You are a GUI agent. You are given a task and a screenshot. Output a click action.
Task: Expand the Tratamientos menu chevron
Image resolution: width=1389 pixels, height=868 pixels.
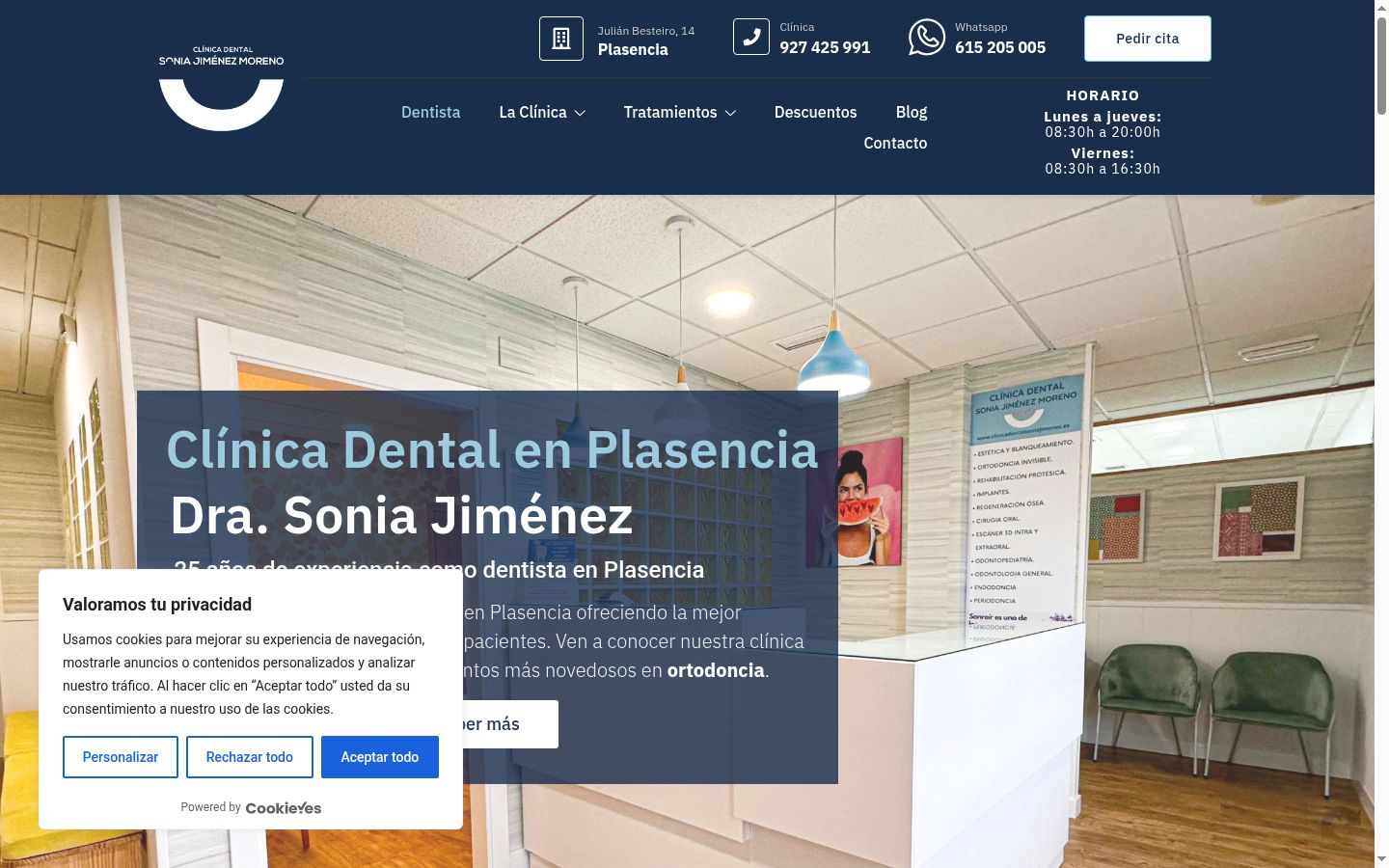(x=730, y=113)
